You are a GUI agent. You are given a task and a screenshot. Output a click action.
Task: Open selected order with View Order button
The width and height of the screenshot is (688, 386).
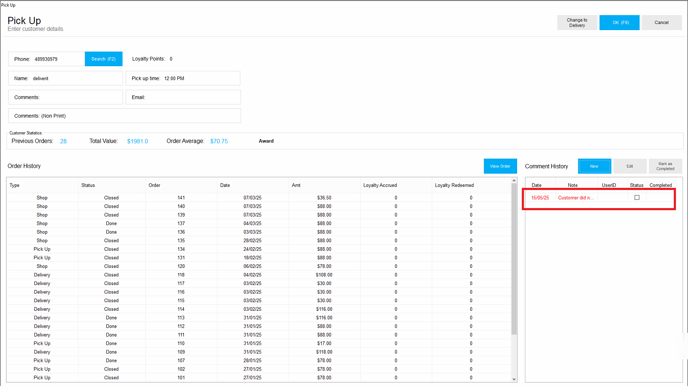500,166
